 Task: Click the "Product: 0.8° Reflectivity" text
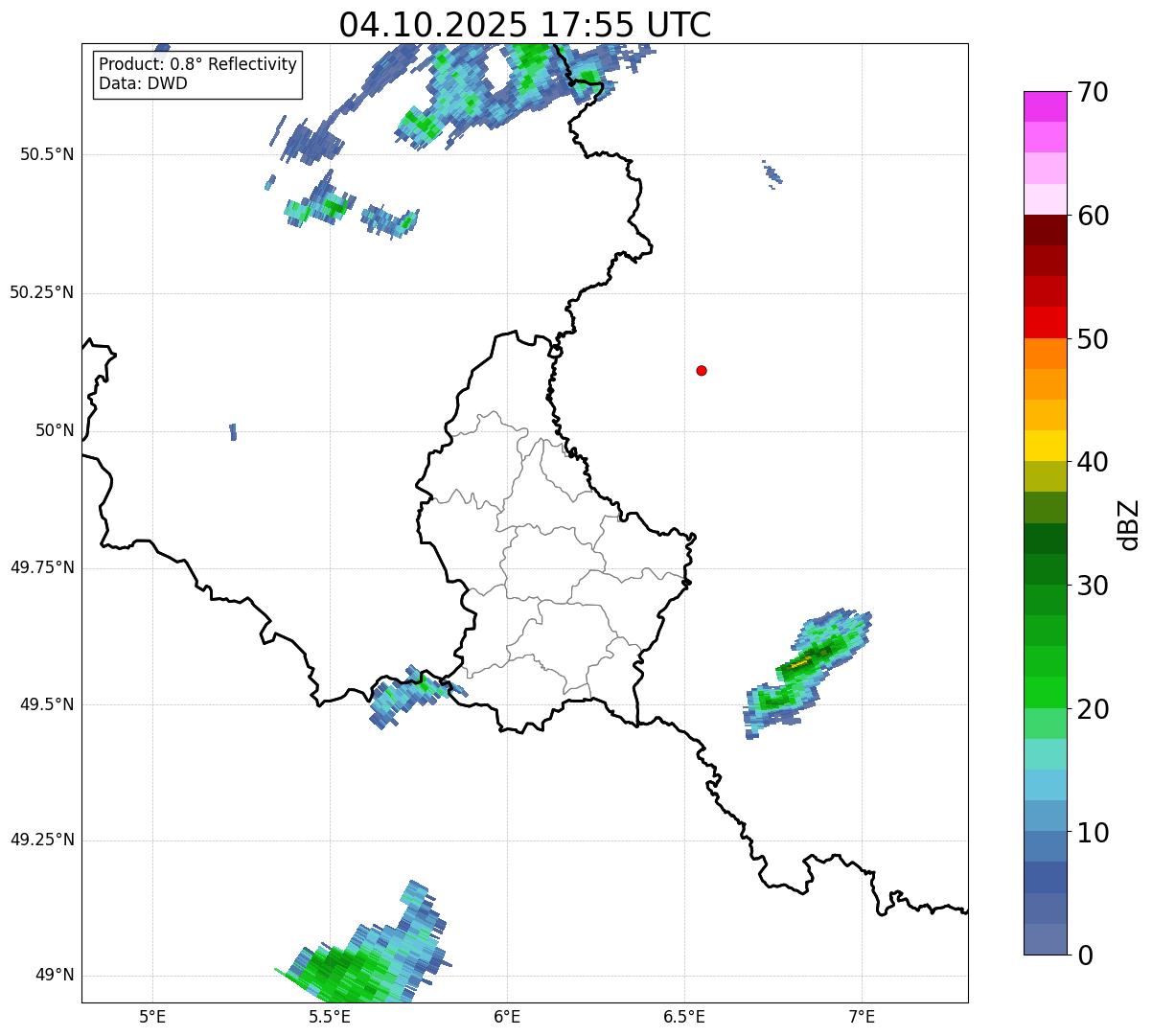point(197,64)
